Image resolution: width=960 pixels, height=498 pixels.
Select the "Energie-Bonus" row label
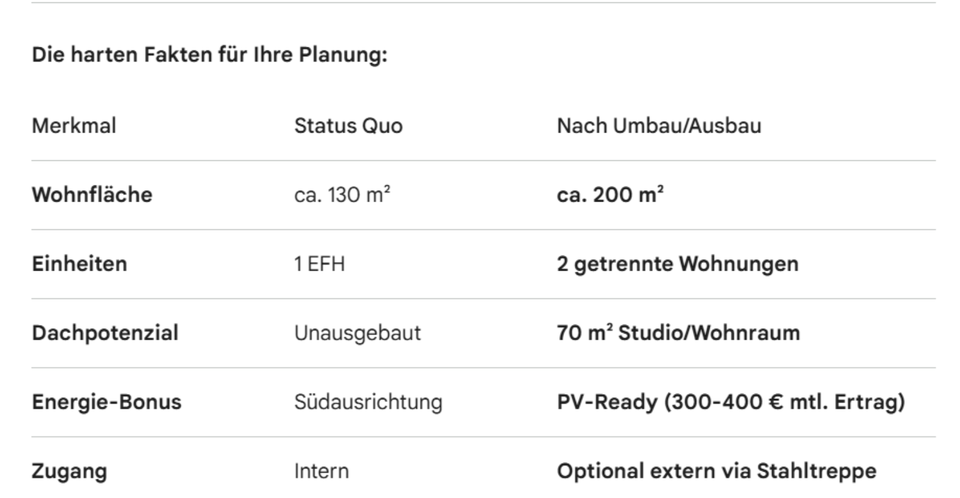click(x=107, y=402)
